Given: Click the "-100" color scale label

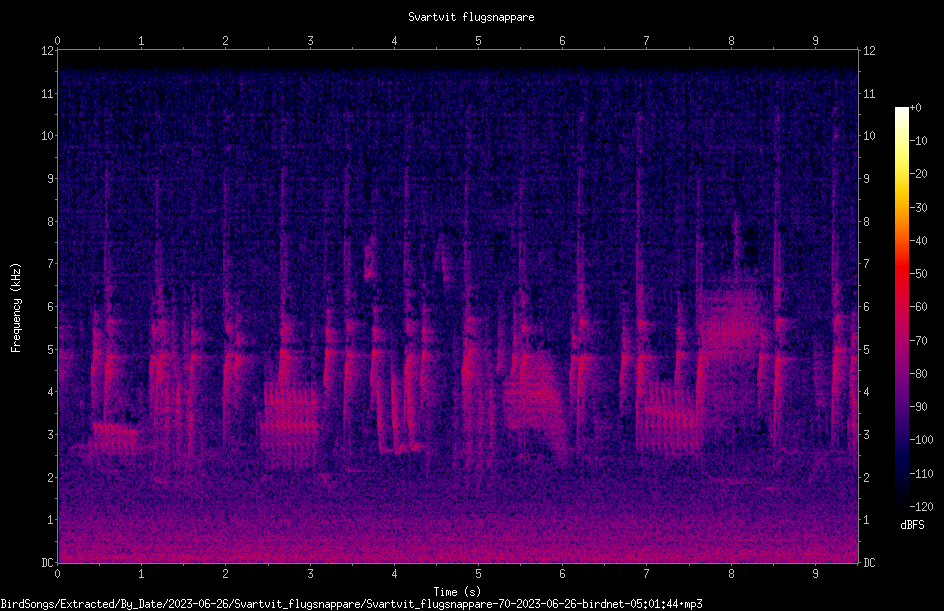Looking at the screenshot, I should point(922,440).
